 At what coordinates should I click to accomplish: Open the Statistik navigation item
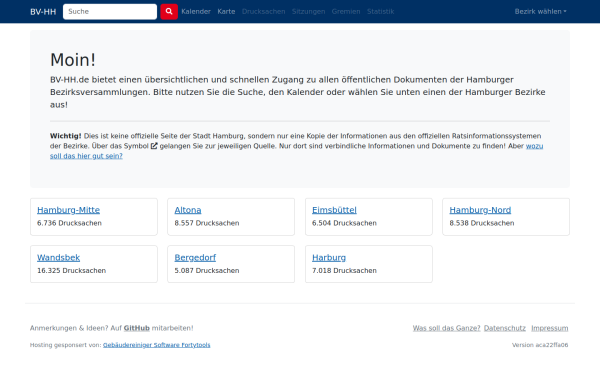tap(380, 11)
